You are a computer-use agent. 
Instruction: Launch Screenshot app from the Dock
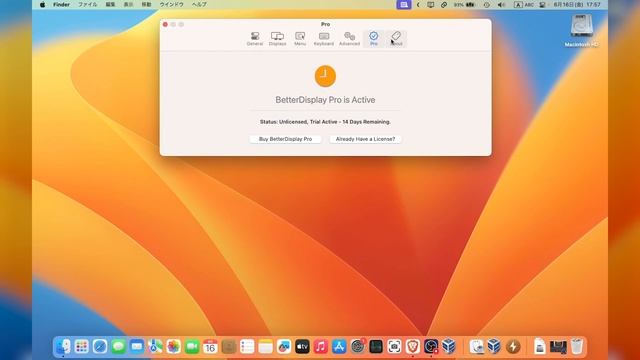[x=394, y=347]
